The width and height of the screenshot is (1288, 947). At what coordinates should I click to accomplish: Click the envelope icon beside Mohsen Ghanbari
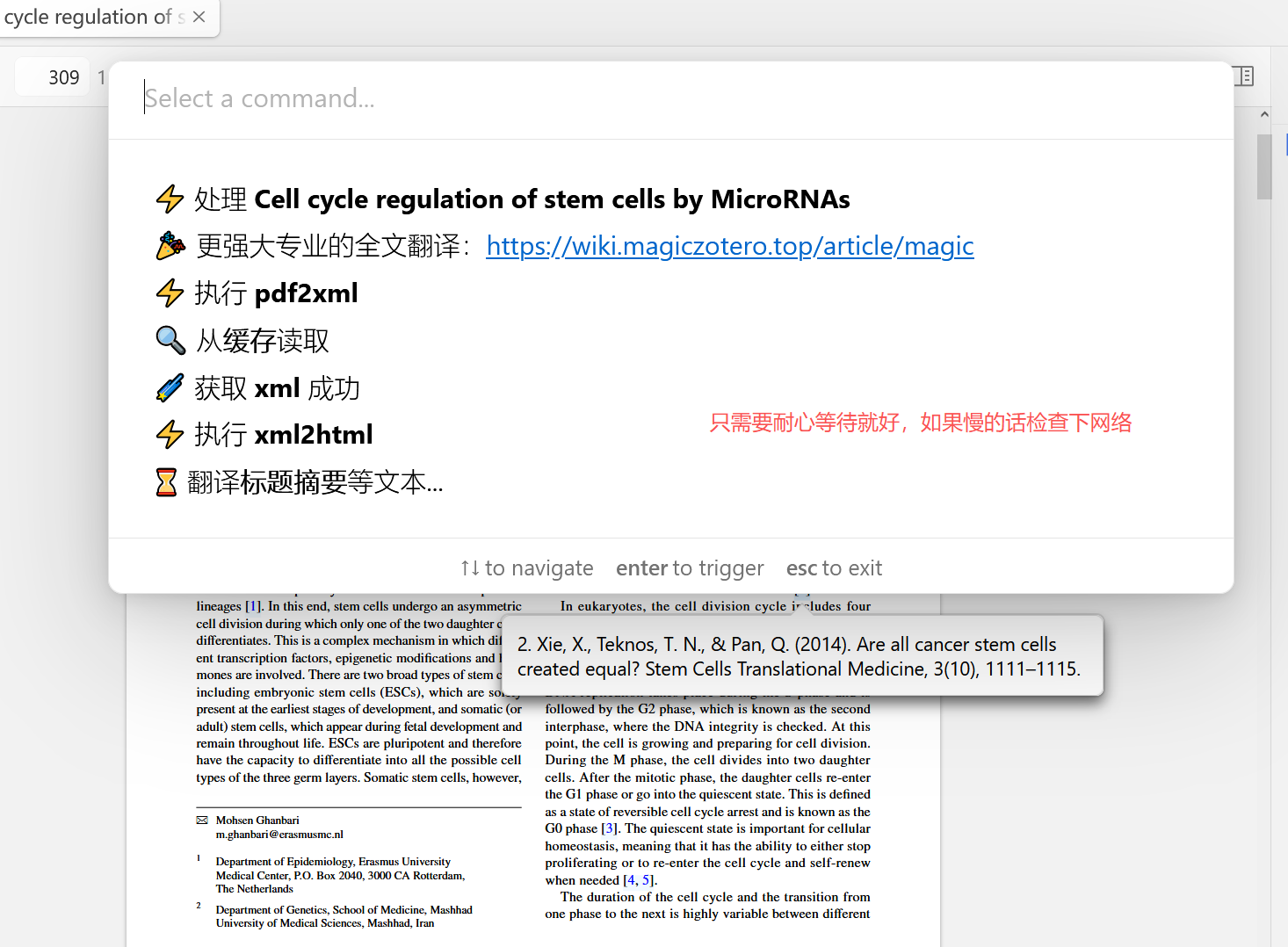pos(202,820)
